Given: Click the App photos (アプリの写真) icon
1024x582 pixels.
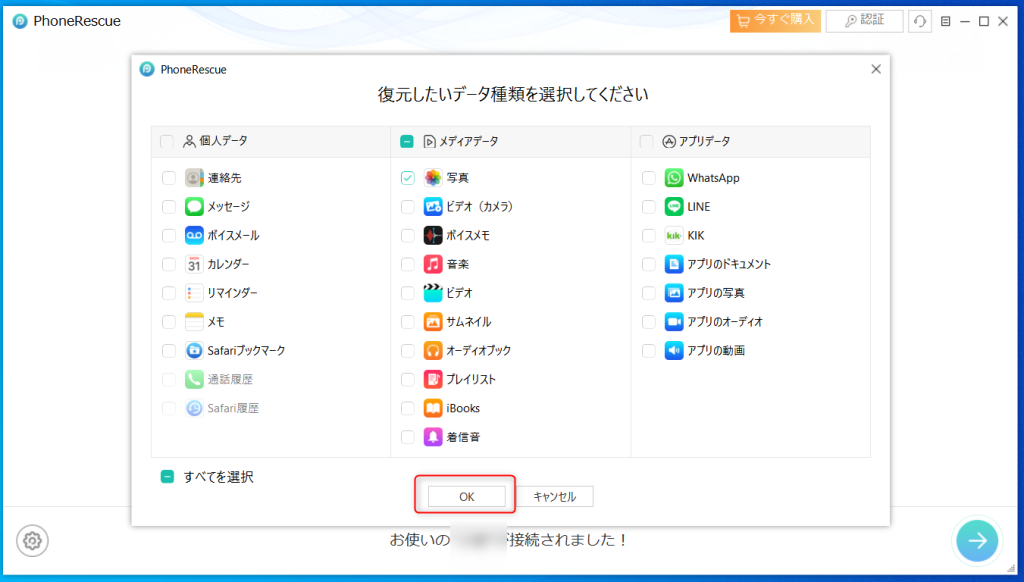Looking at the screenshot, I should tap(674, 293).
